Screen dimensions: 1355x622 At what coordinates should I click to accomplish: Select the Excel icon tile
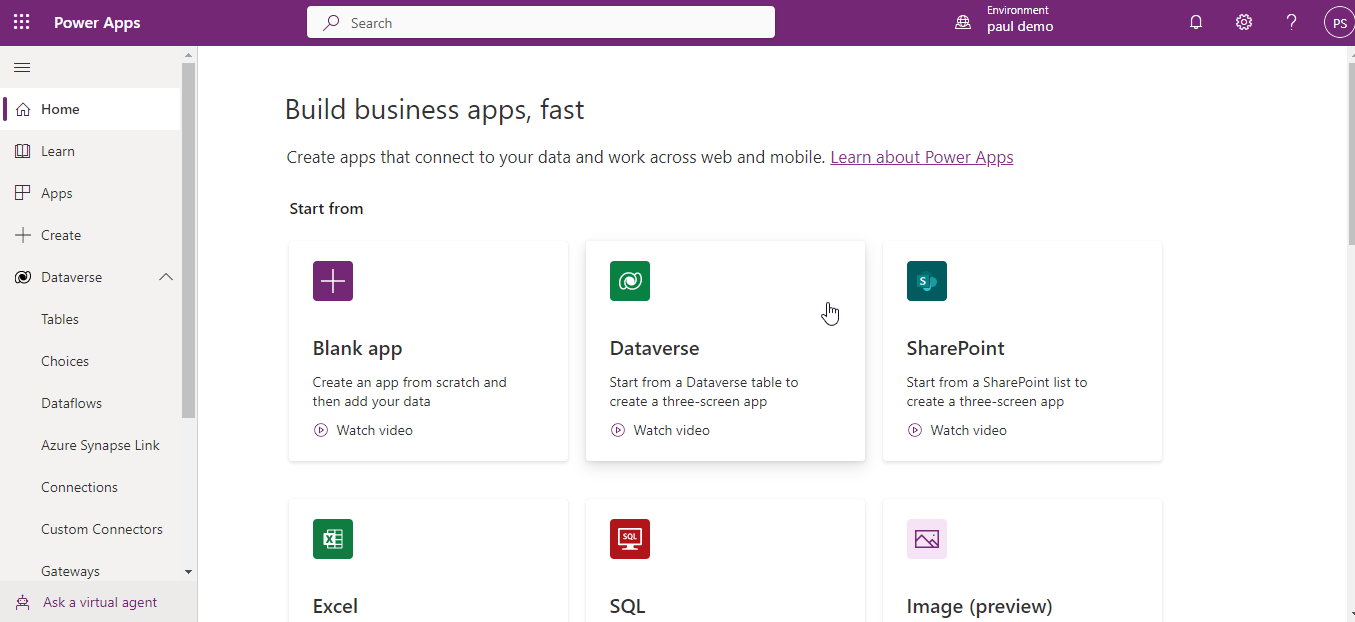coord(332,539)
